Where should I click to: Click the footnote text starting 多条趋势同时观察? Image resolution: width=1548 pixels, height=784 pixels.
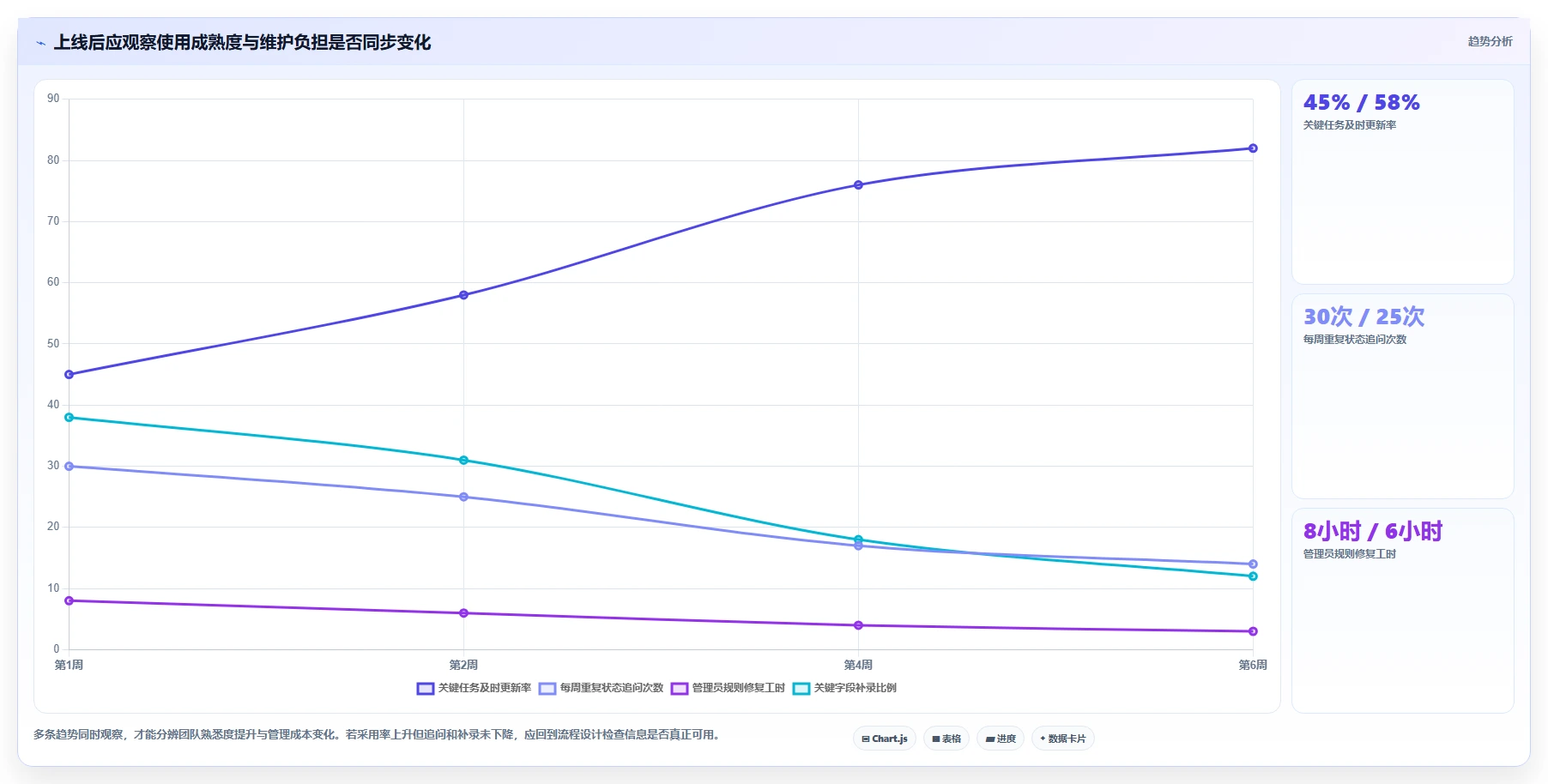click(x=378, y=735)
